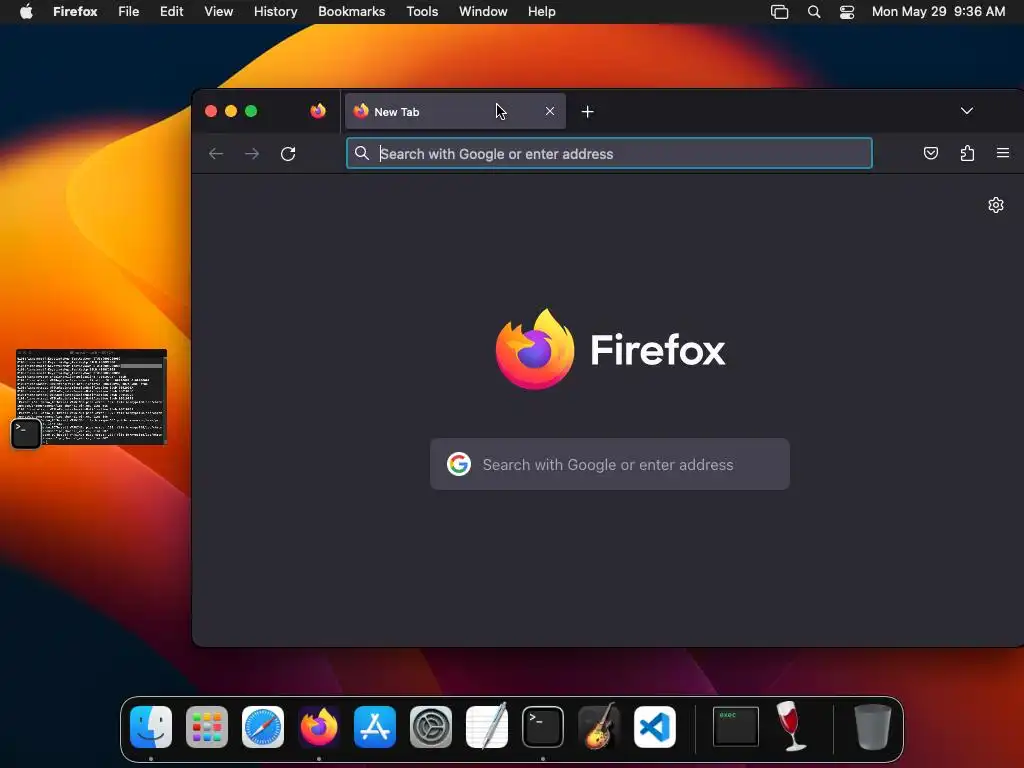1024x768 pixels.
Task: Open Launchpad from the Dock
Action: [207, 727]
